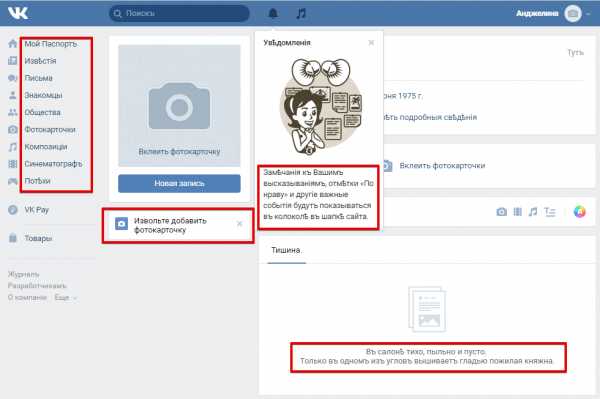The image size is (600, 399).
Task: Select the Тишина tab
Action: (x=286, y=250)
